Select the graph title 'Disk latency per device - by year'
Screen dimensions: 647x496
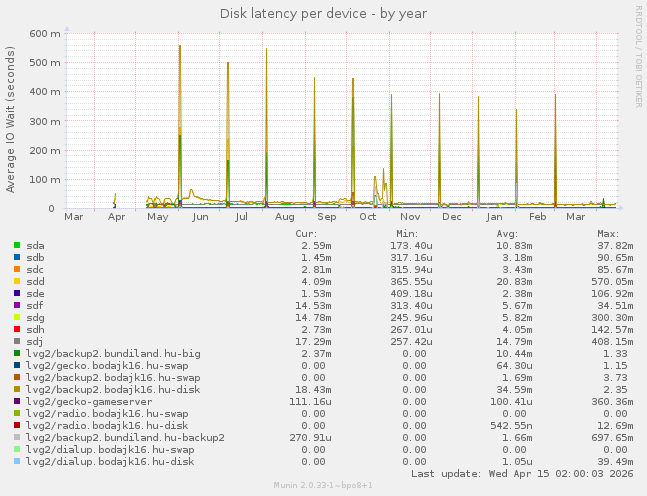(323, 14)
